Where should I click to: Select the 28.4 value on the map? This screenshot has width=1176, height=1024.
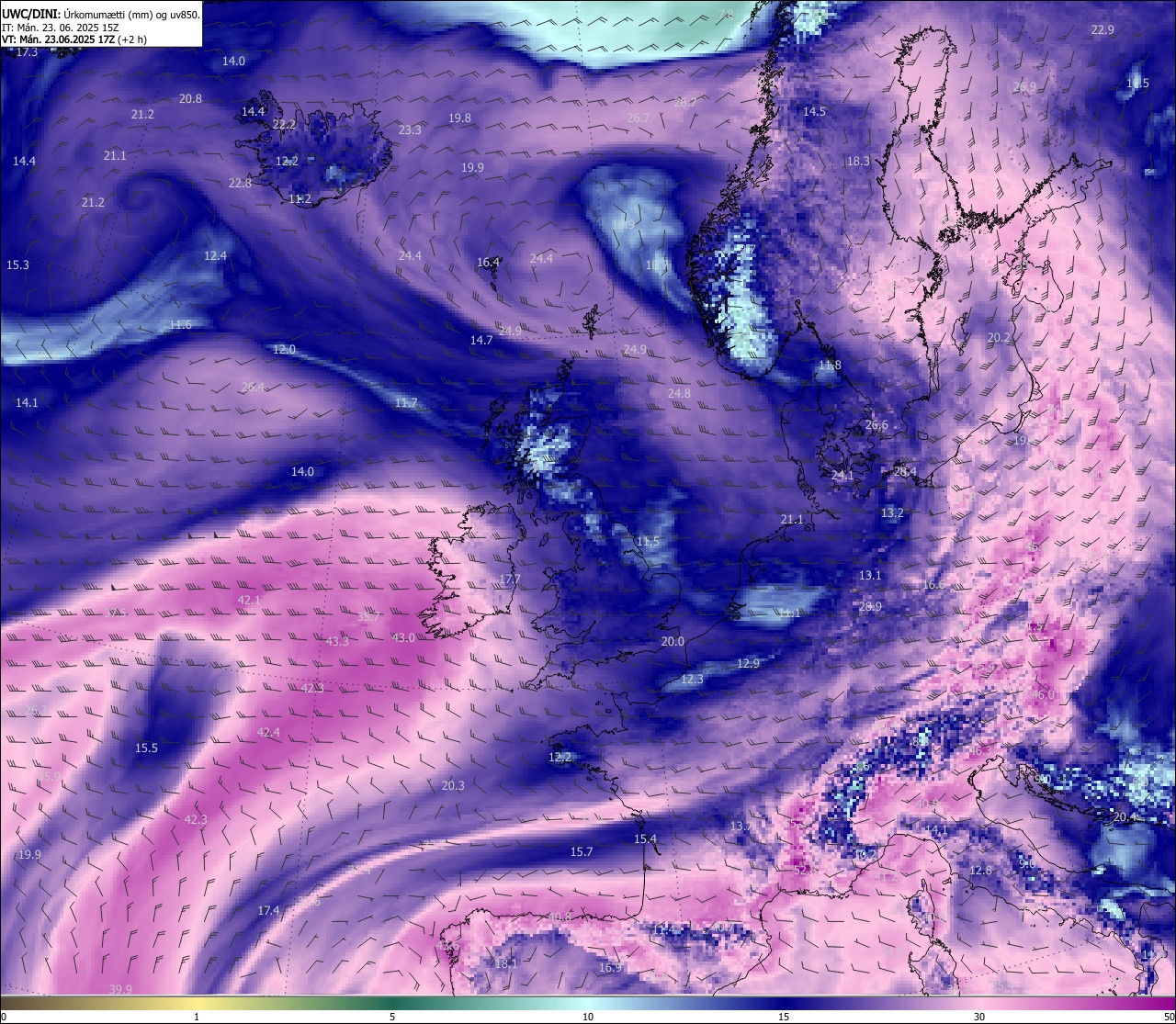[x=905, y=472]
